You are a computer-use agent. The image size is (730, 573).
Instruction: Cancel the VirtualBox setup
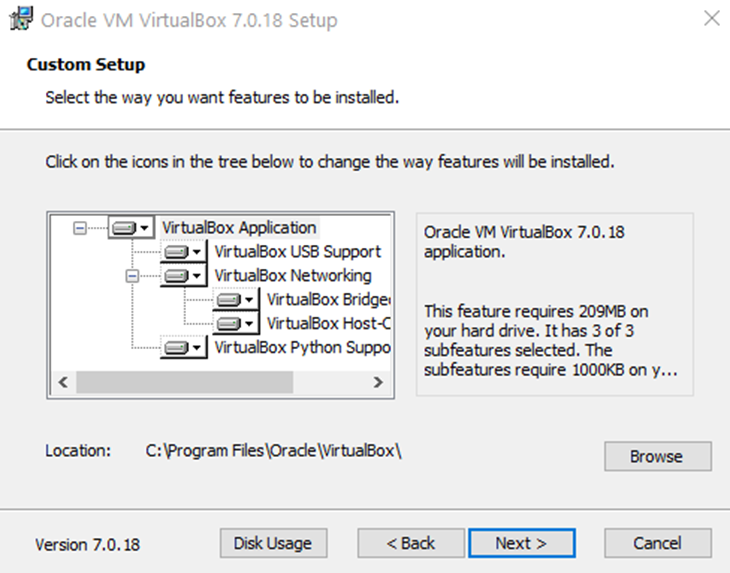point(657,543)
